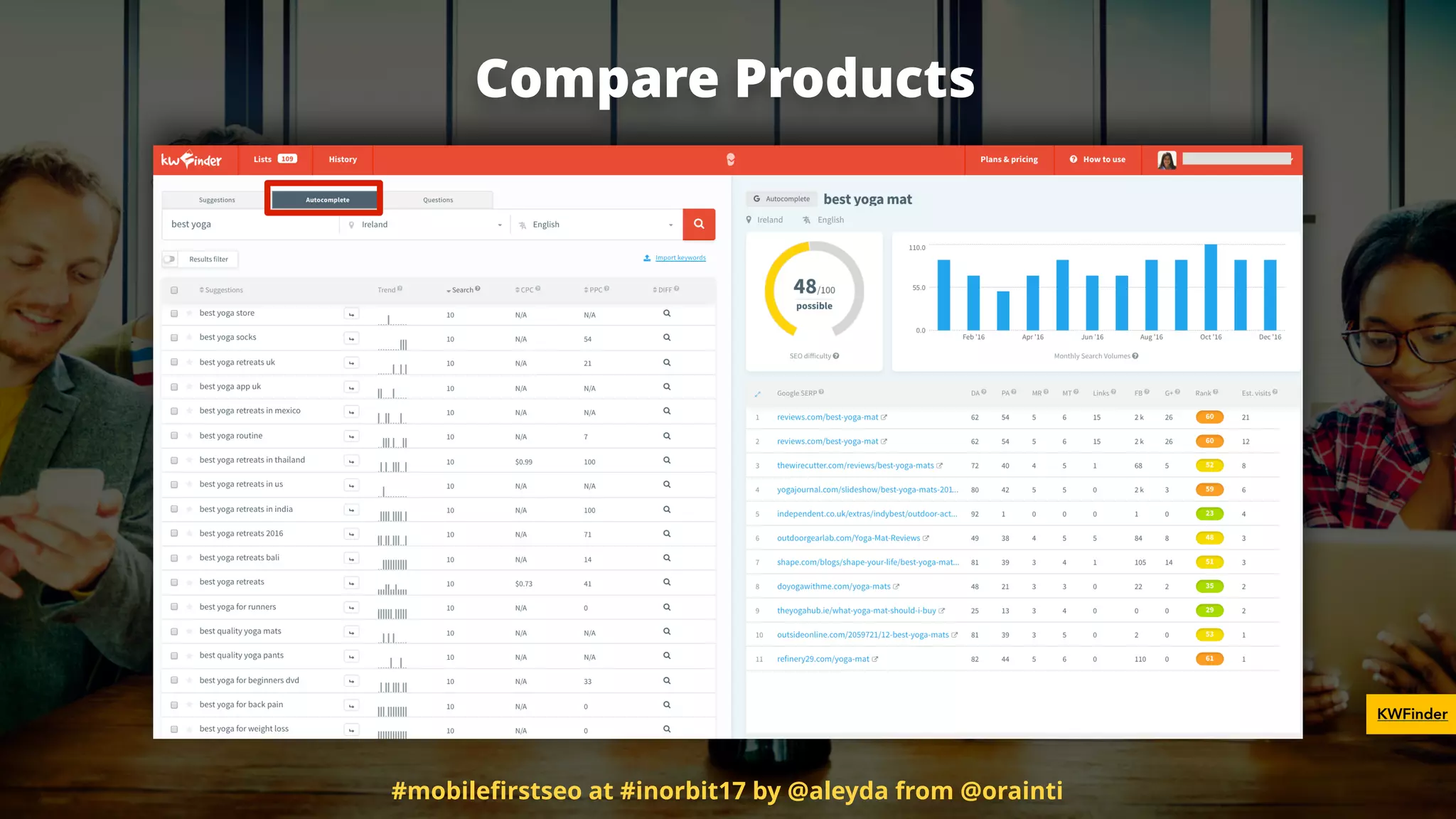This screenshot has height=819, width=1456.
Task: Click the expand icon left of Google SERP
Action: (x=758, y=394)
